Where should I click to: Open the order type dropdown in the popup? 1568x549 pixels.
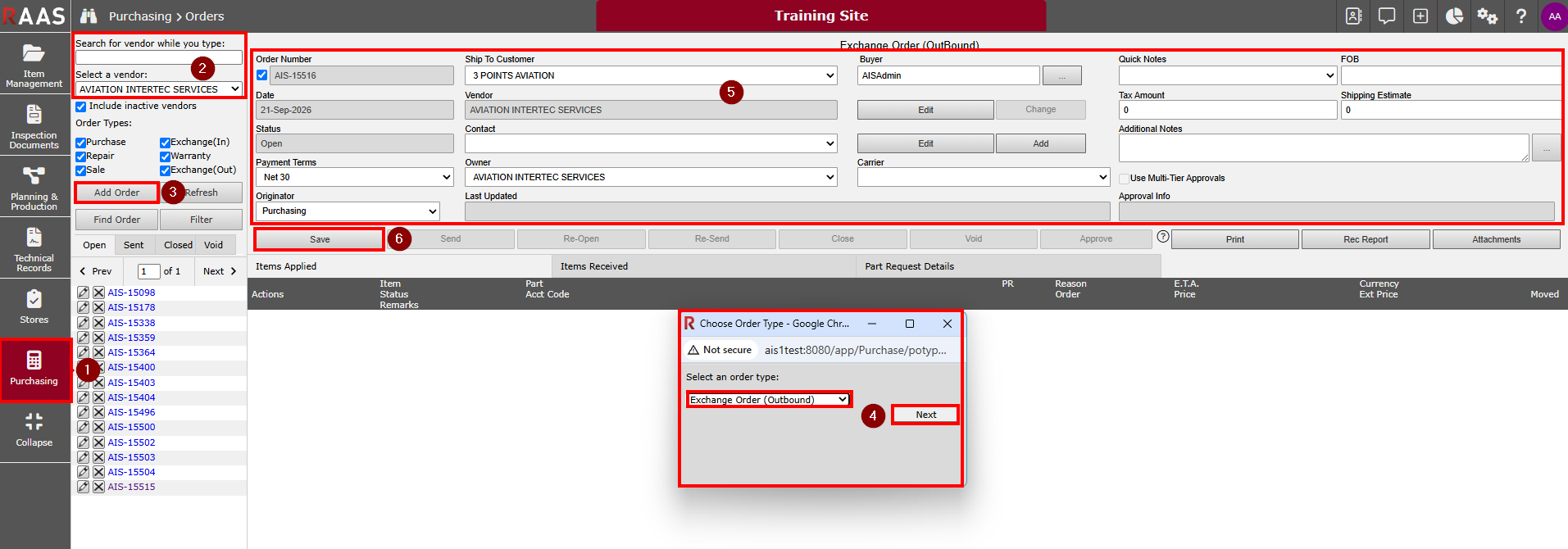[769, 400]
